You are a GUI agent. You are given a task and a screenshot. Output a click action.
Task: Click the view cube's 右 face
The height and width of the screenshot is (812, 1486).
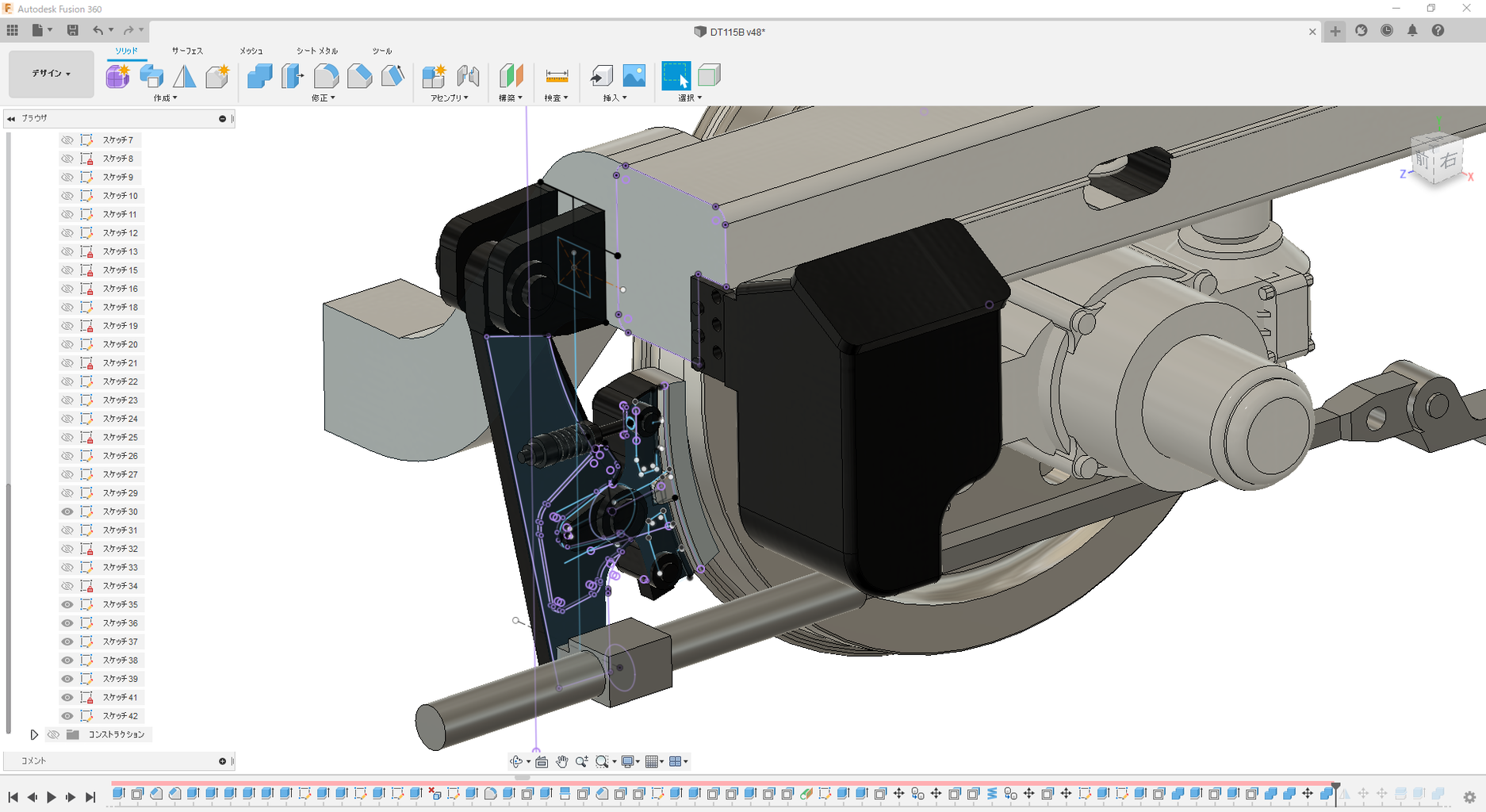(x=1448, y=161)
